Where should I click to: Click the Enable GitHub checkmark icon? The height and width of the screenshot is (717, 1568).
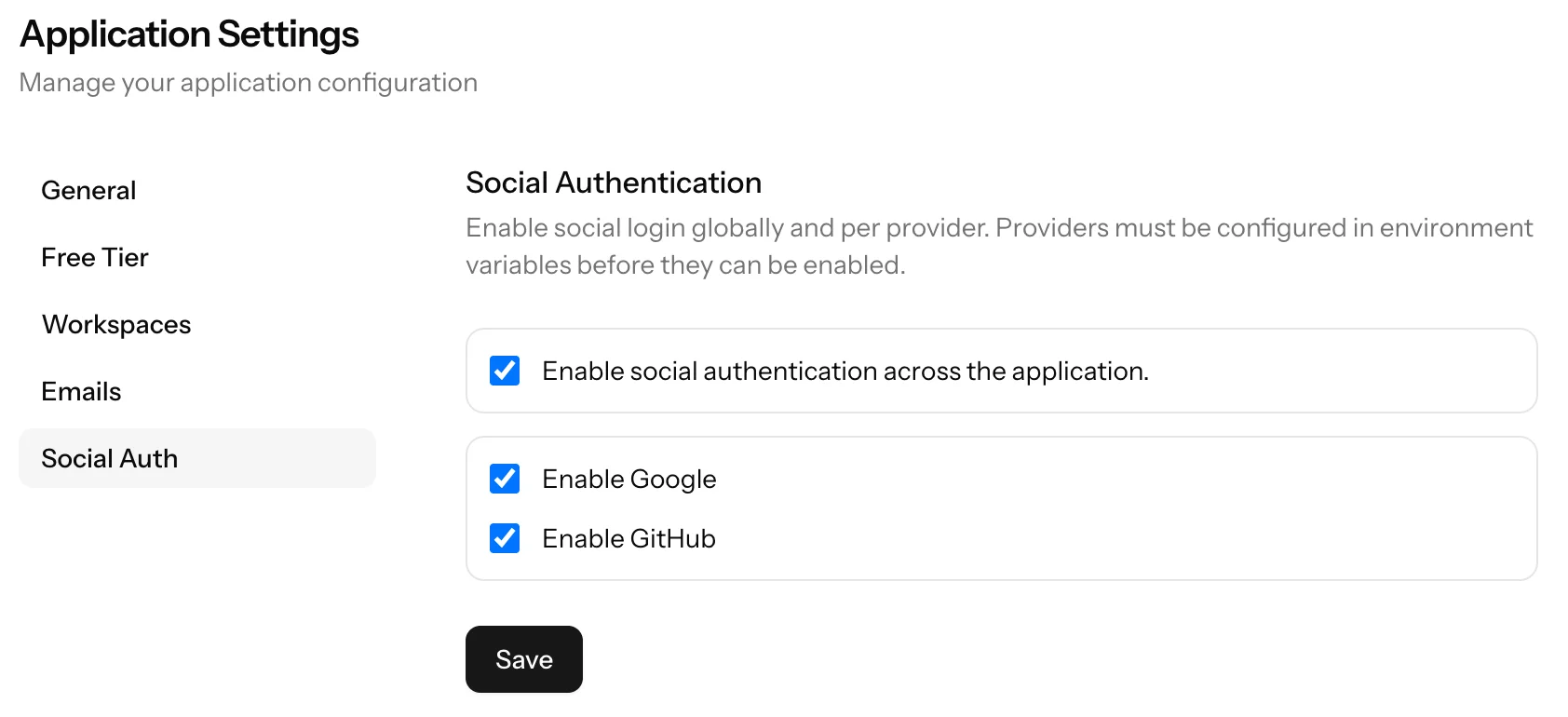[504, 538]
